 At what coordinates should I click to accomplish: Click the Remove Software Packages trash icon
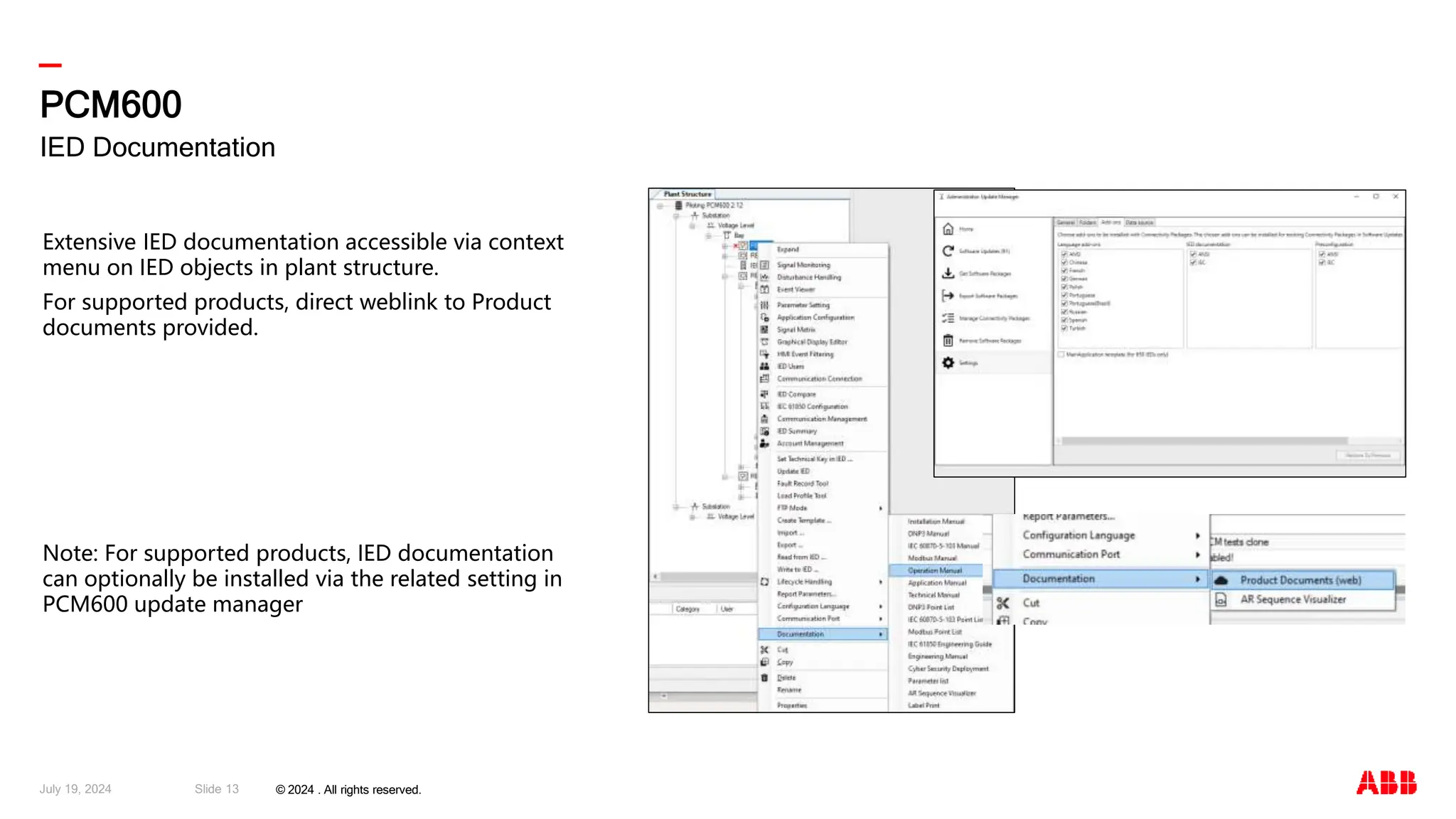[x=948, y=341]
